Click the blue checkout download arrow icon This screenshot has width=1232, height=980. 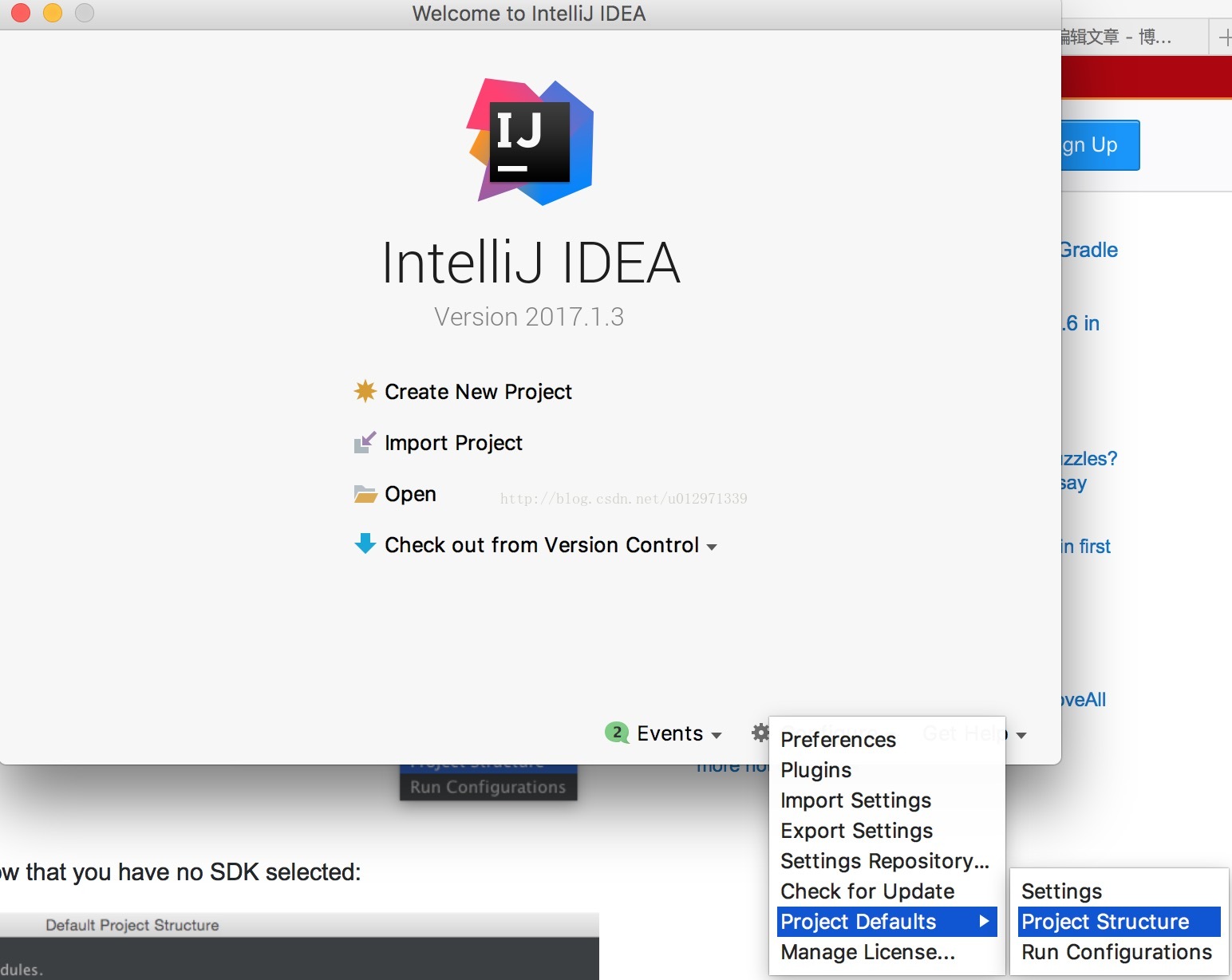365,544
